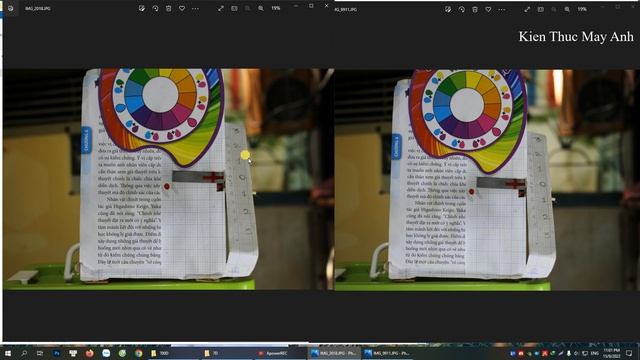This screenshot has height=360, width=640.
Task: Open Zoom app from the taskbar
Action: click(x=106, y=353)
